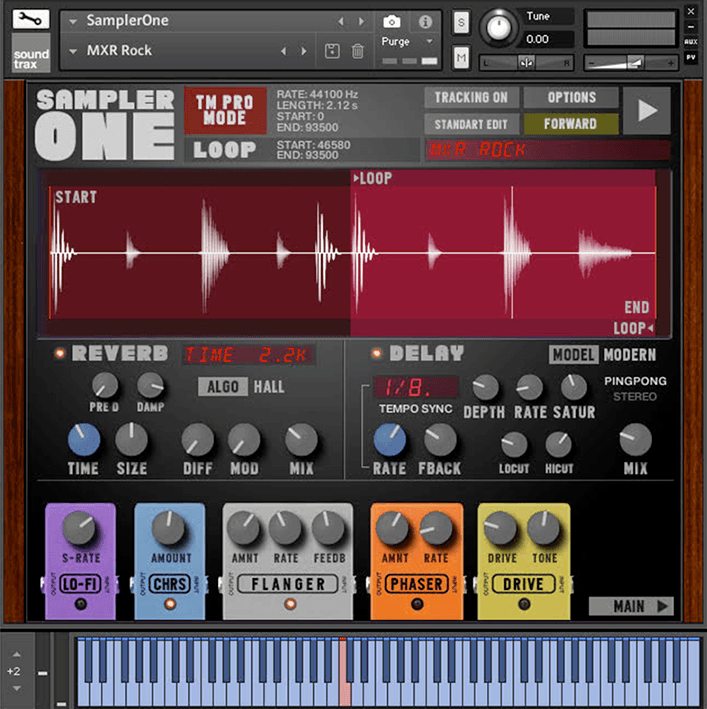Click the camera snapshot icon
The image size is (707, 709).
[391, 21]
